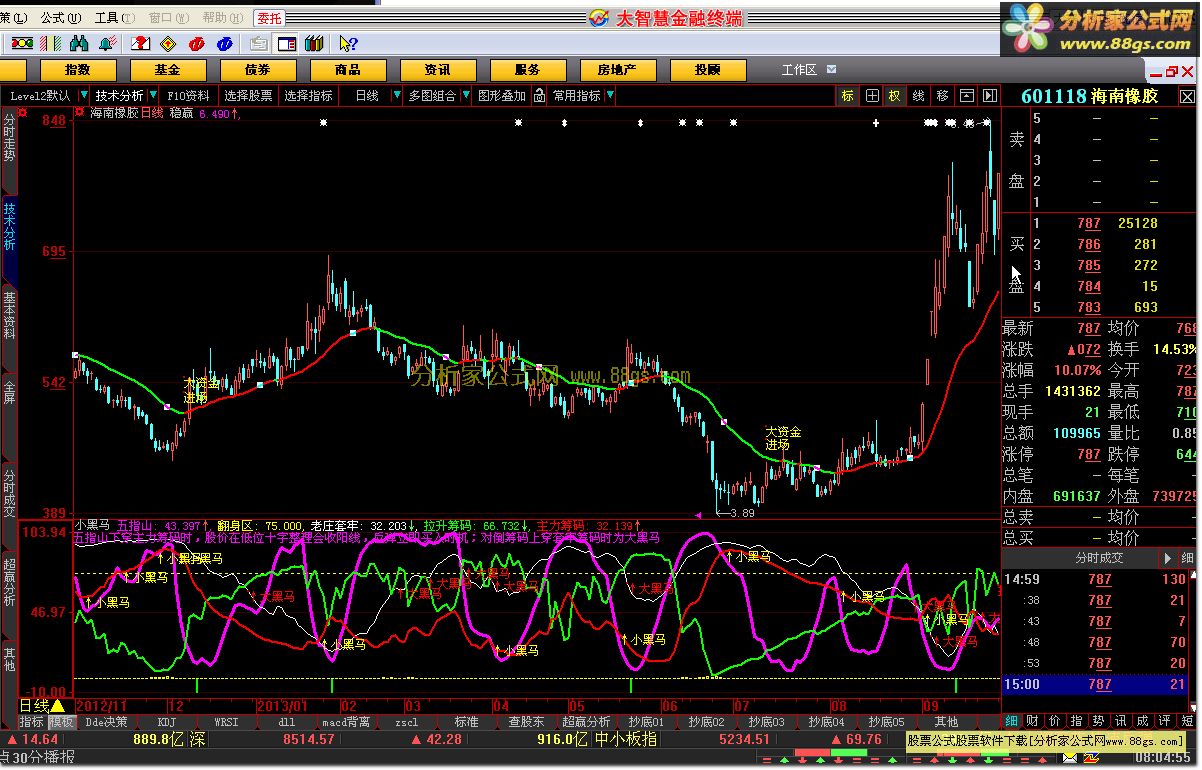Click the 移 move chart button
This screenshot has width=1202, height=770.
click(x=942, y=96)
